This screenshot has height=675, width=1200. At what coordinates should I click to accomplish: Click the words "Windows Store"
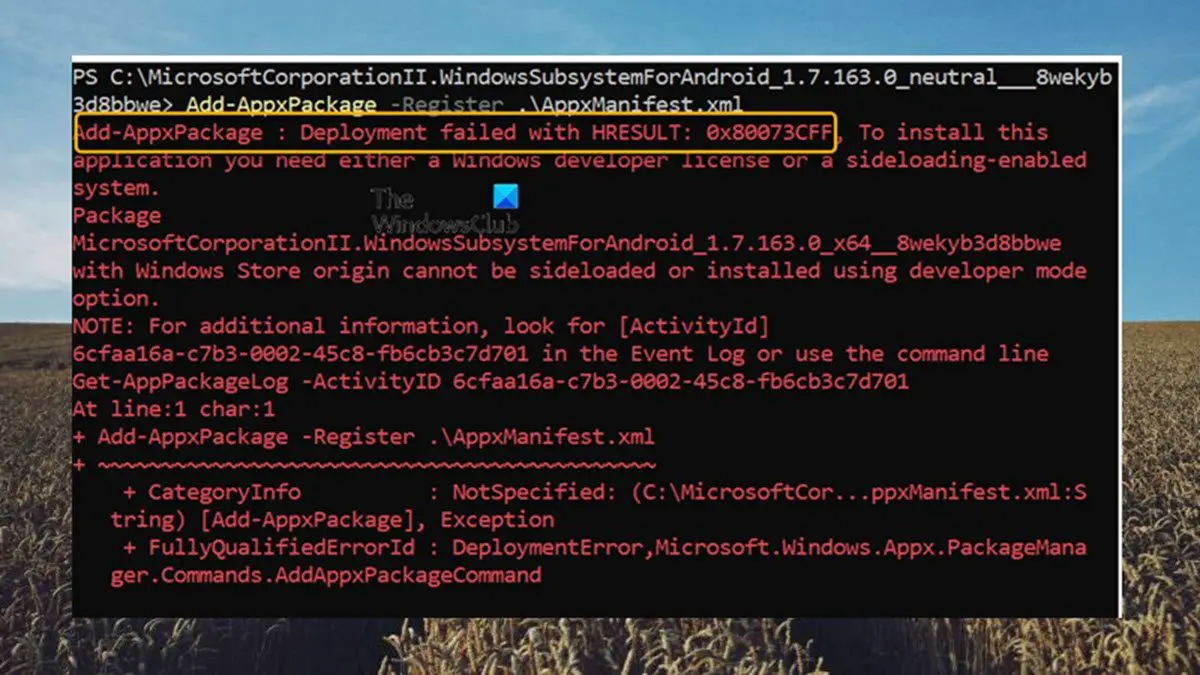point(217,271)
